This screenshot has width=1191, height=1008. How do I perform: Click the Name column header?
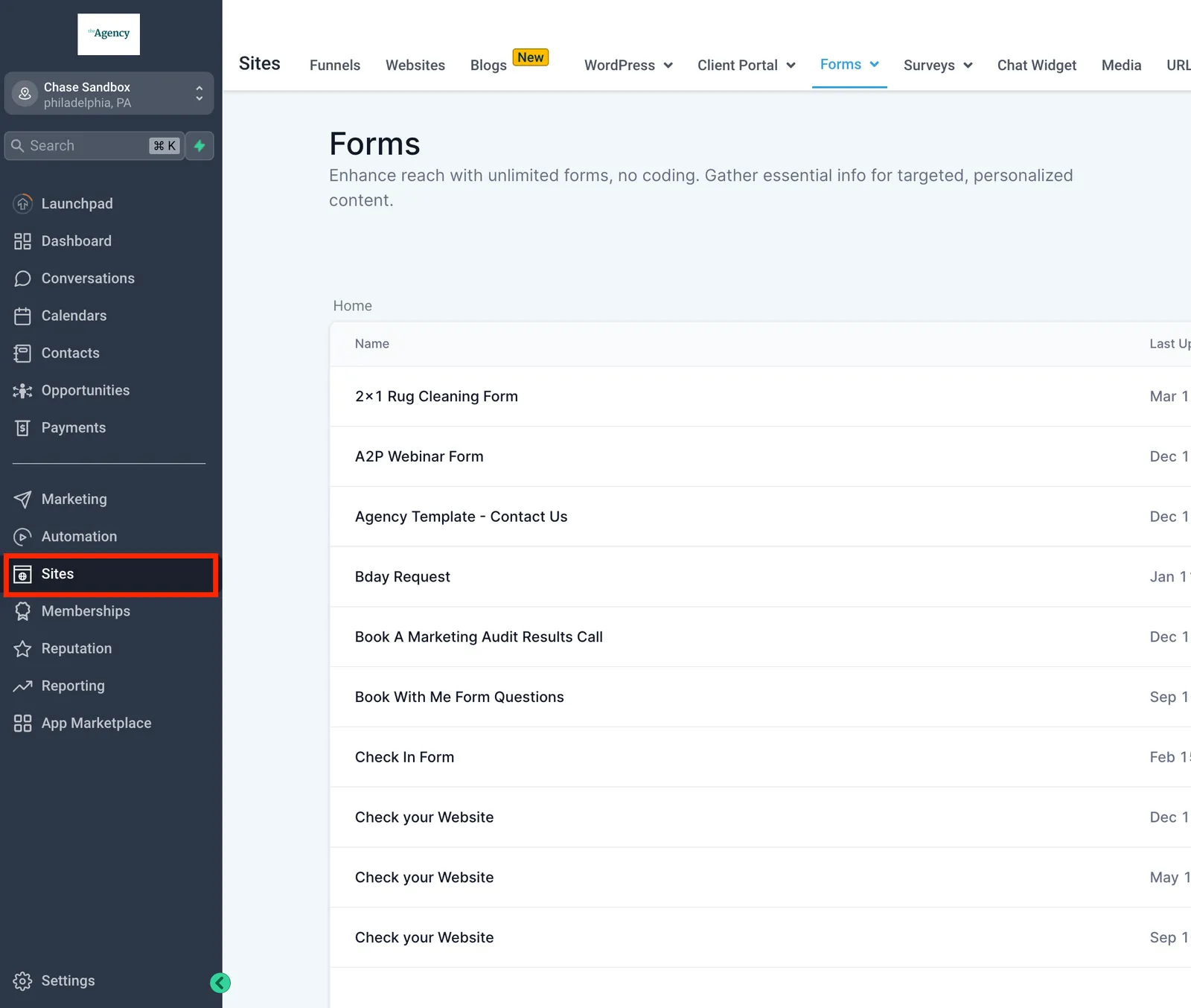372,344
